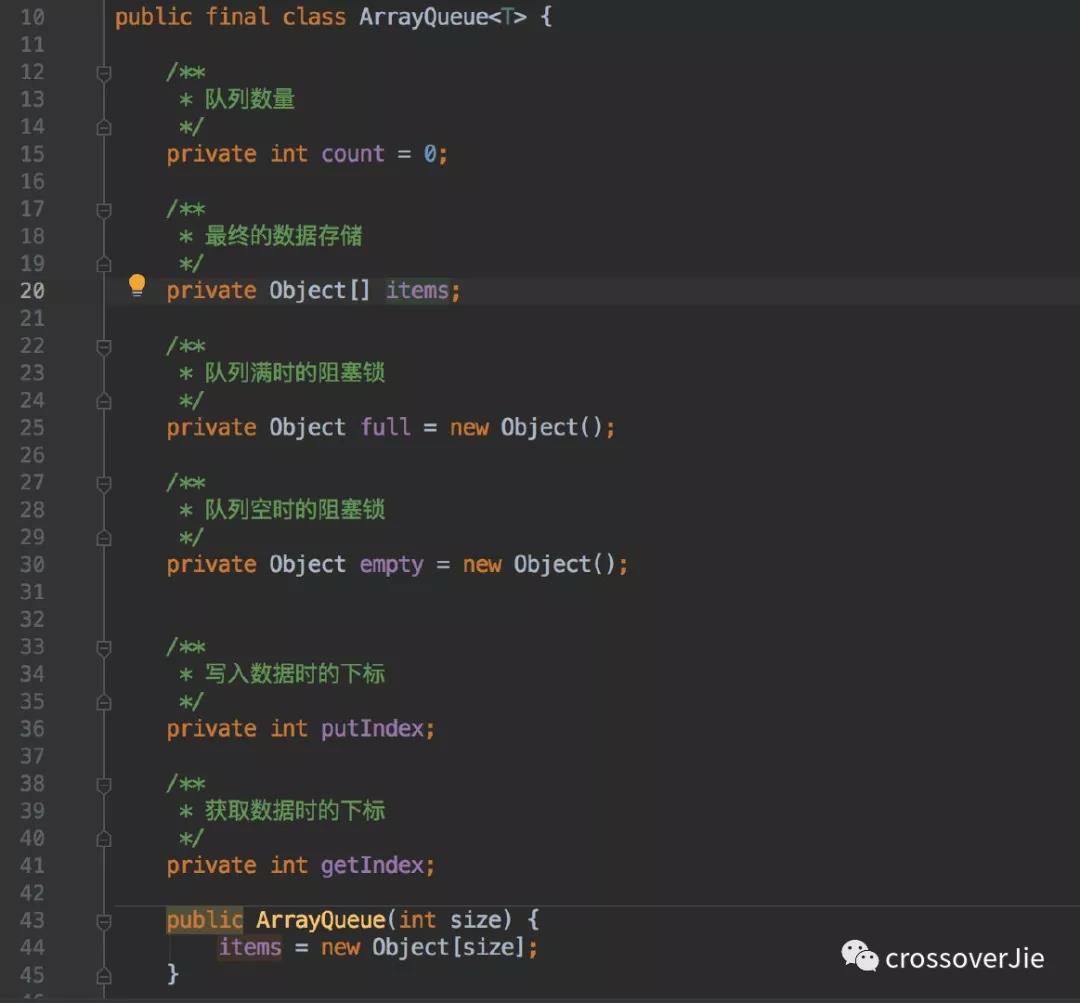Click the fold end marker at line 29

click(104, 538)
